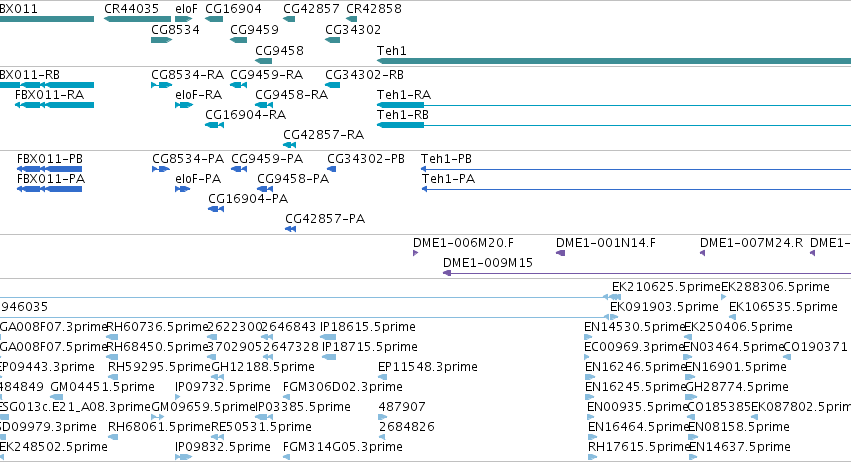Viewport: 851px width, 462px height.
Task: Click the CR42858 gene label
Action: (374, 9)
